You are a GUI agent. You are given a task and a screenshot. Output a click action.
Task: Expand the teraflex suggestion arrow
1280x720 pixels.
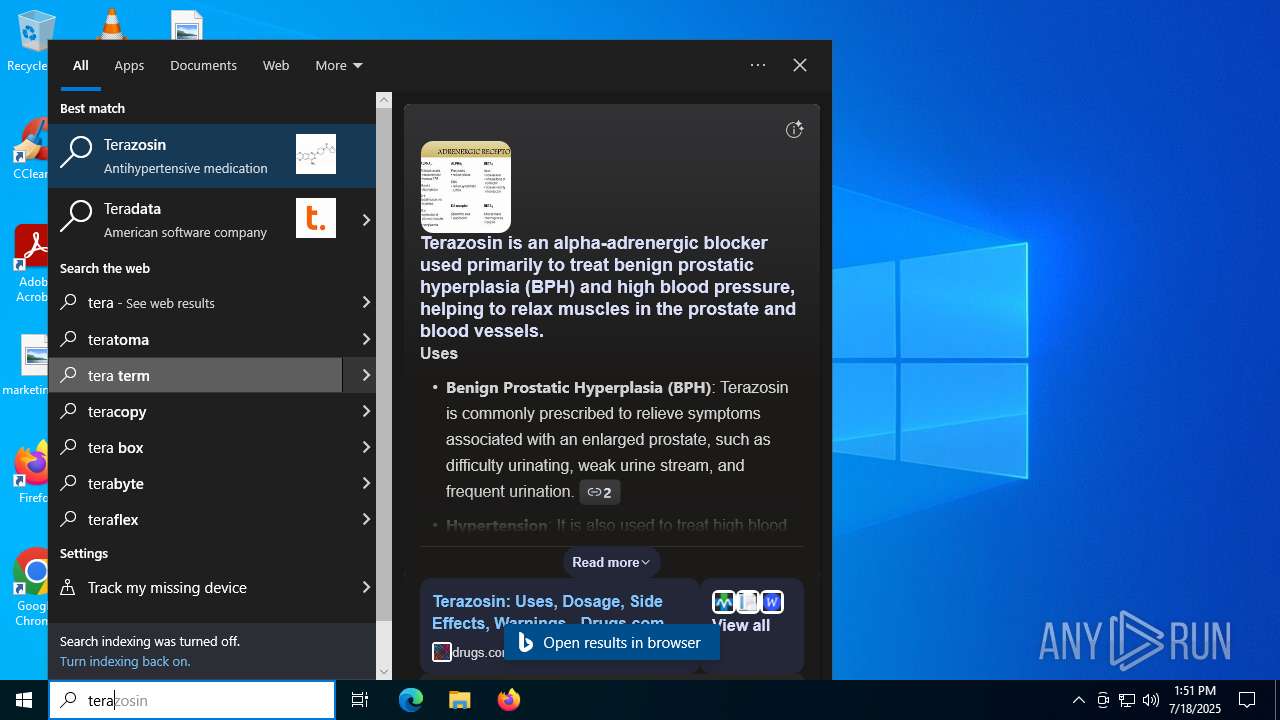(366, 519)
